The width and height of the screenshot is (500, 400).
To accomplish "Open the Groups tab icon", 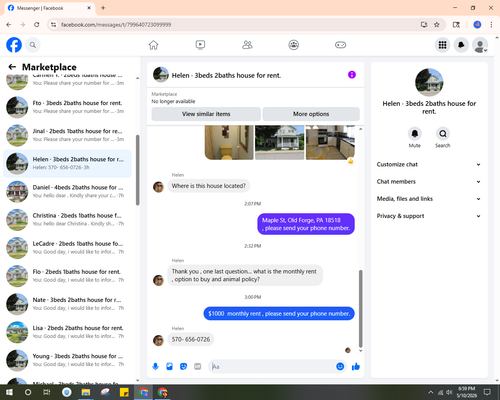I will [x=294, y=45].
